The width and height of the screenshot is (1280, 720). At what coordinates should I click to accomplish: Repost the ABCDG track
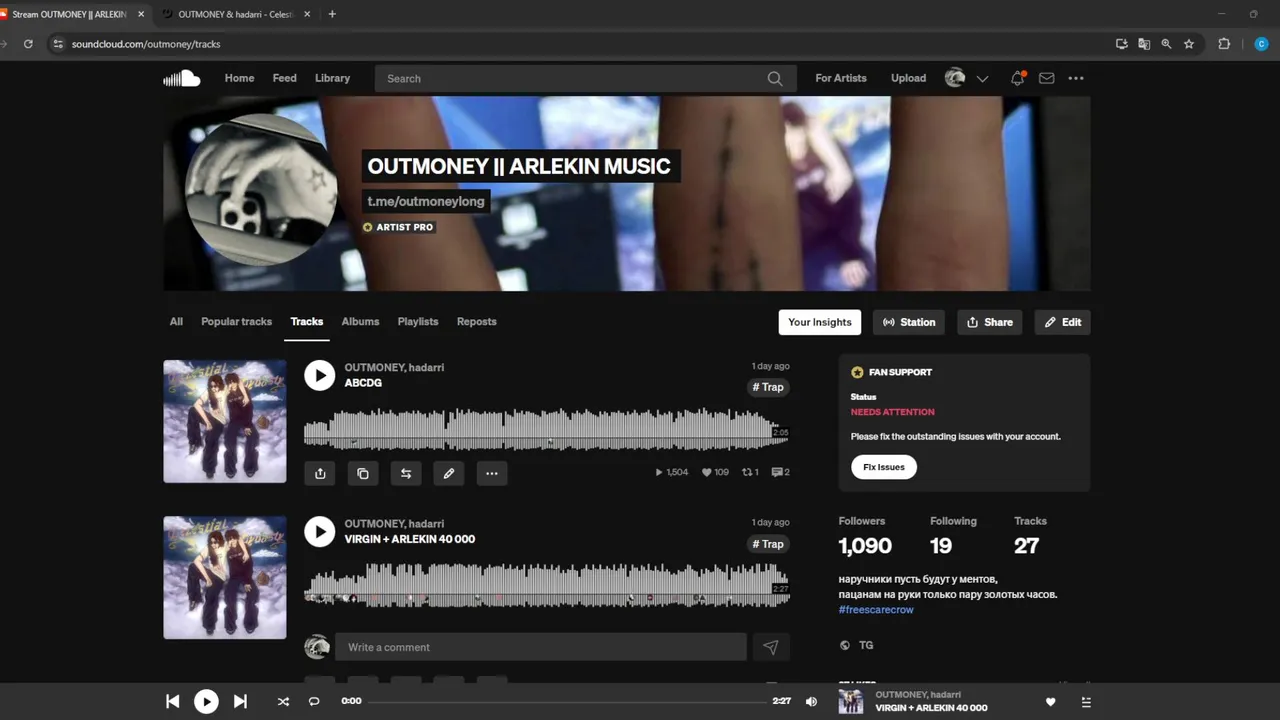pyautogui.click(x=406, y=473)
